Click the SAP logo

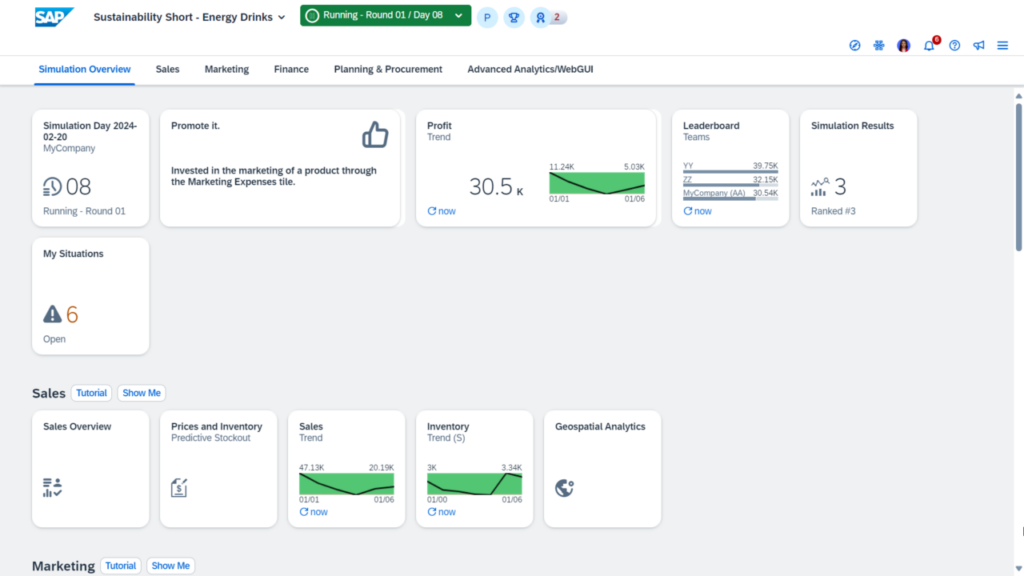[54, 17]
